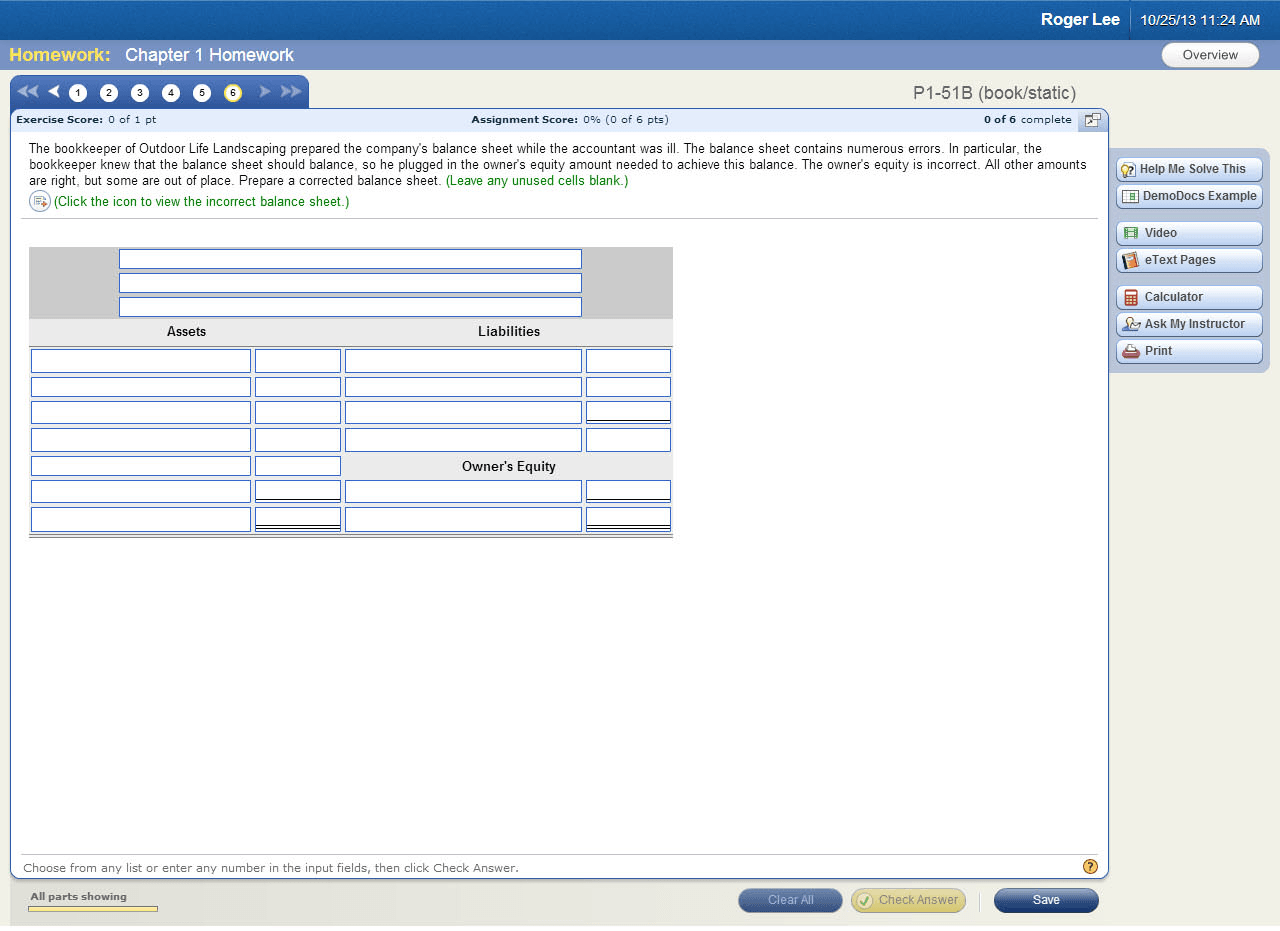
Task: Open the Video help resource
Action: (1188, 232)
